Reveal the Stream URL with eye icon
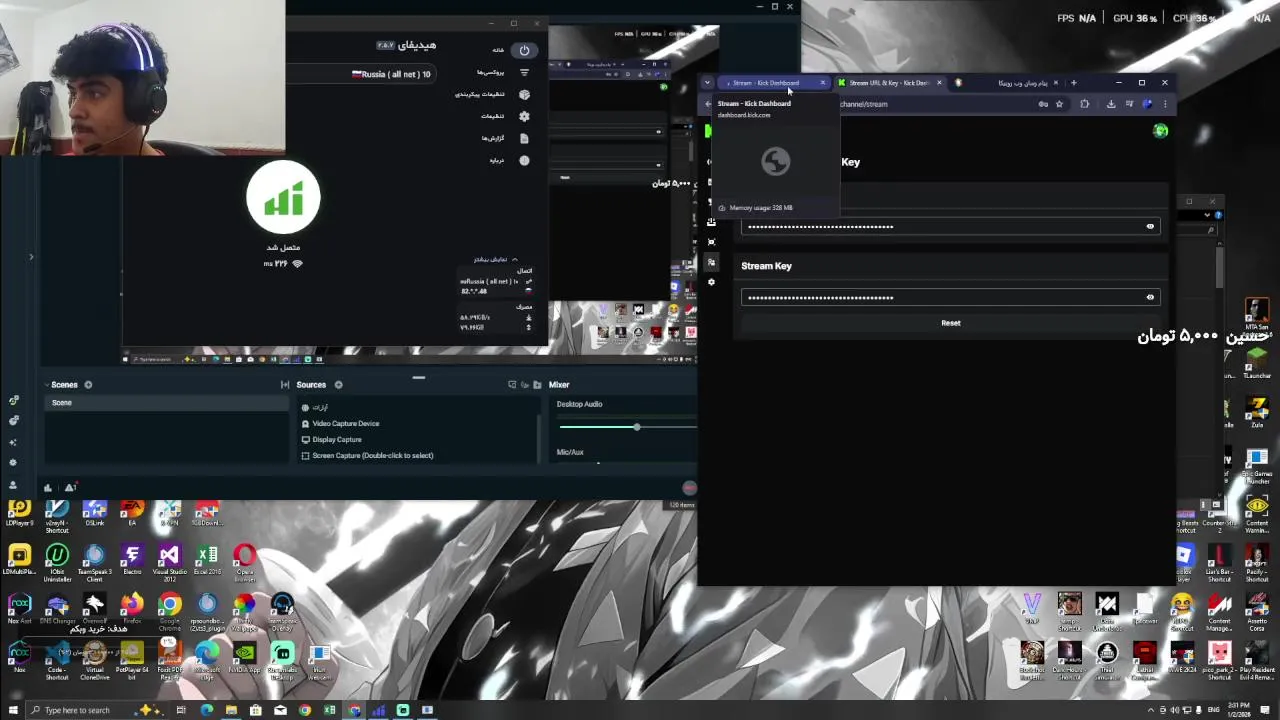 point(1150,226)
